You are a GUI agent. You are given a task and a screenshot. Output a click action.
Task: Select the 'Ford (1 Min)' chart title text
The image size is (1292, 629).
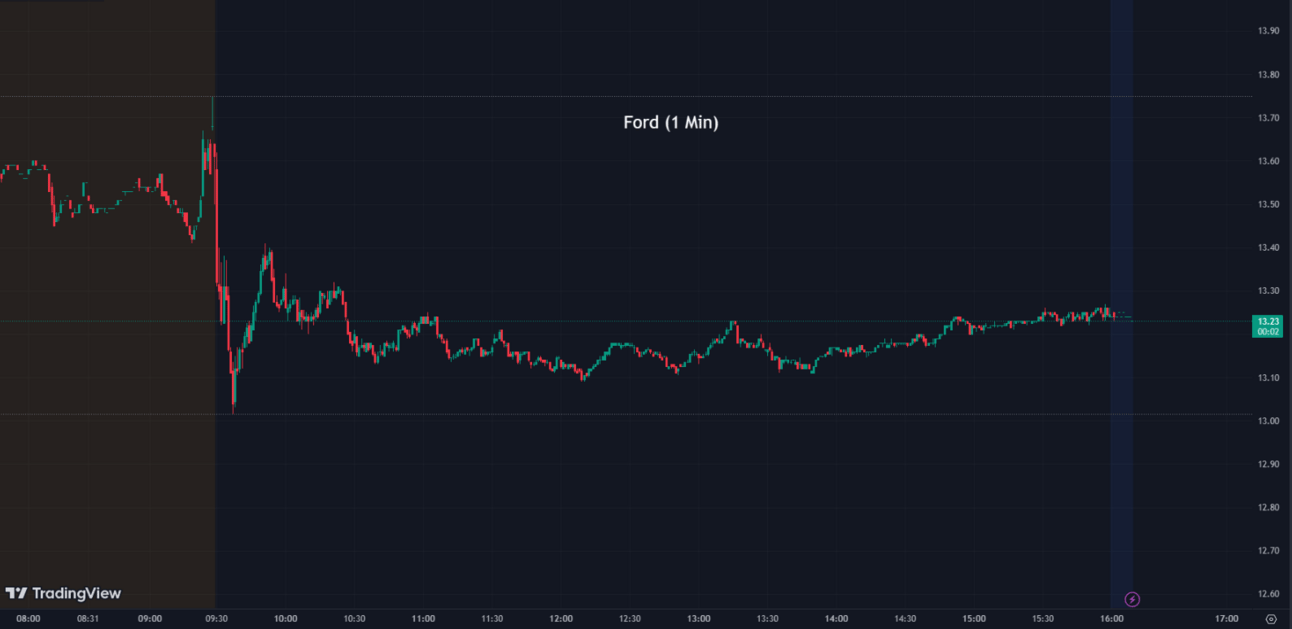pyautogui.click(x=671, y=123)
